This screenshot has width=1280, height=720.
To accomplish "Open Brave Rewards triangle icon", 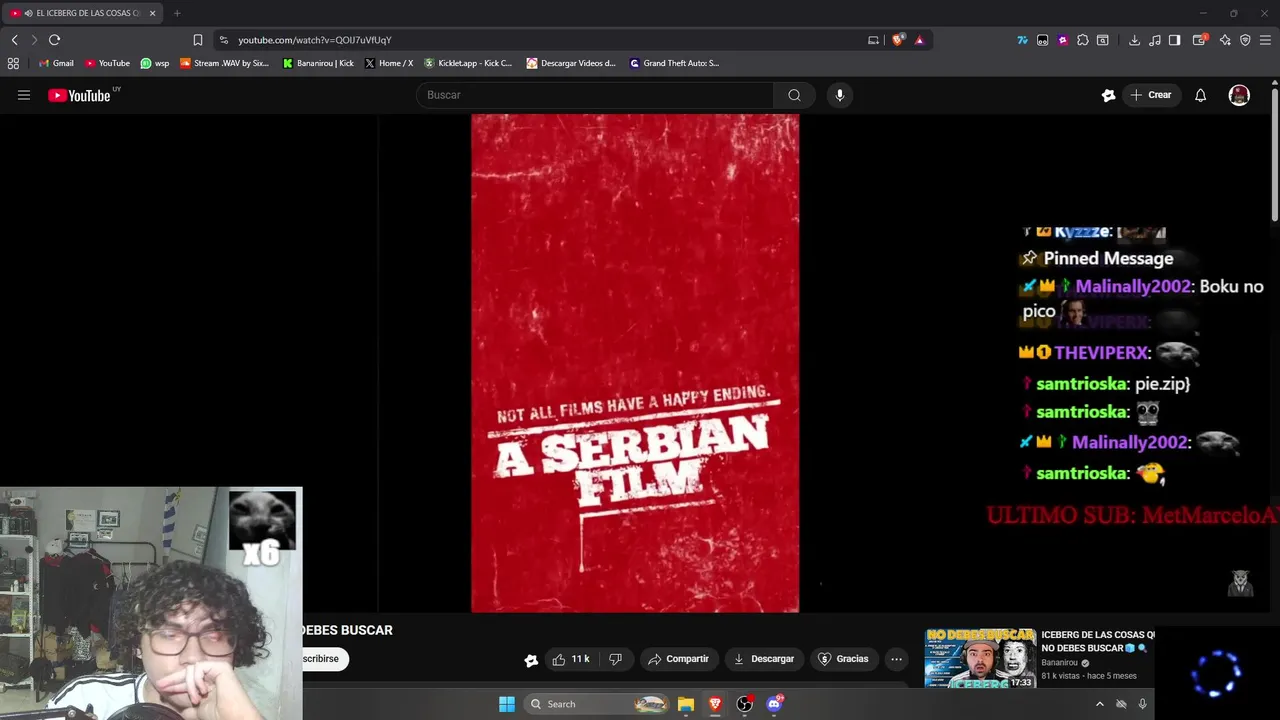I will click(919, 40).
